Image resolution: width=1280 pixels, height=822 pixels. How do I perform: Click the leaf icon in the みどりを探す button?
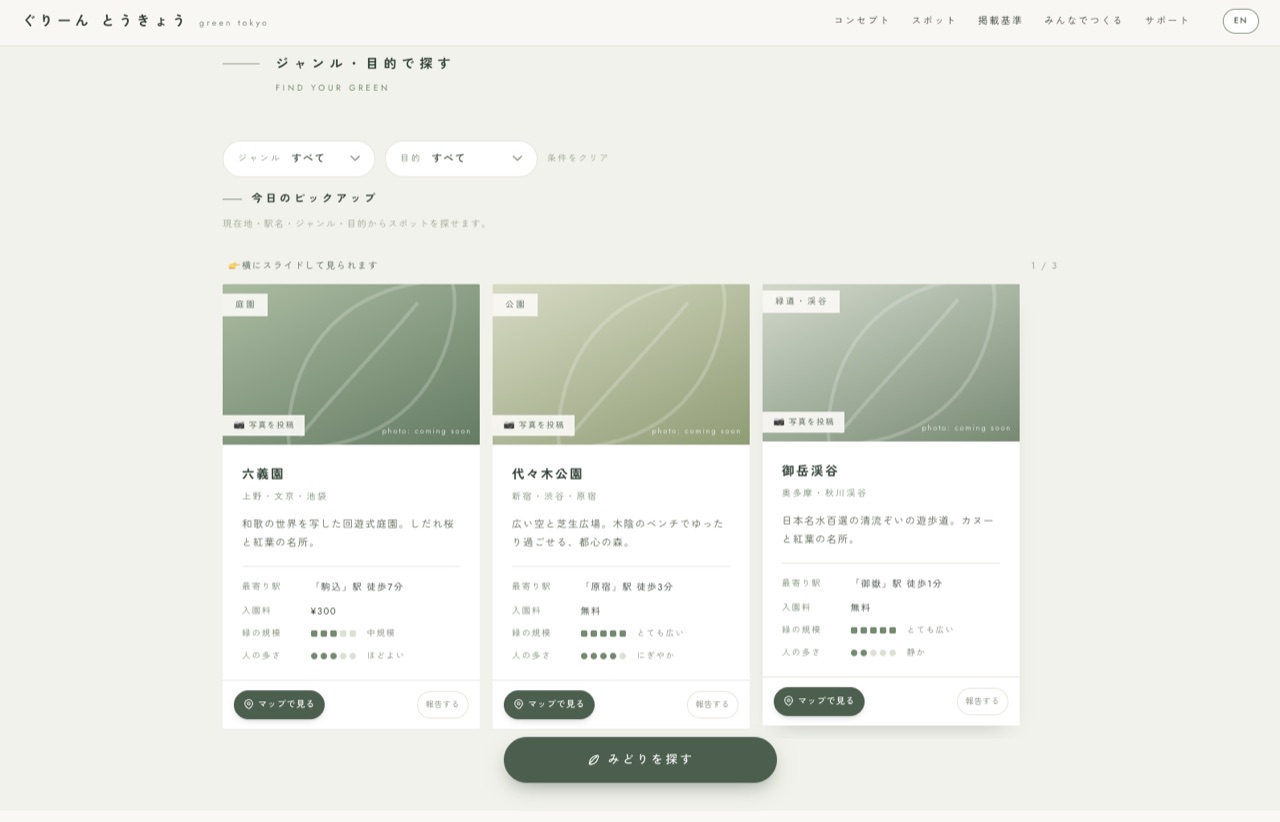[x=594, y=760]
